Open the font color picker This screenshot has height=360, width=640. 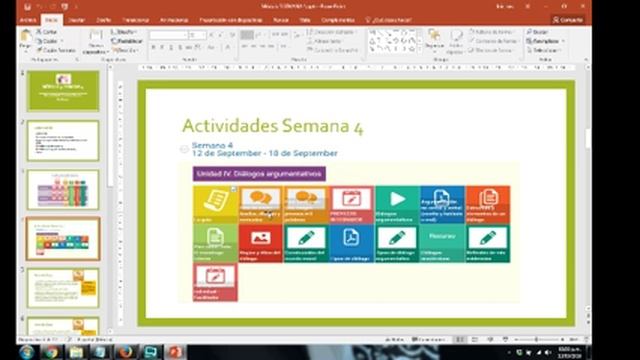(x=228, y=48)
